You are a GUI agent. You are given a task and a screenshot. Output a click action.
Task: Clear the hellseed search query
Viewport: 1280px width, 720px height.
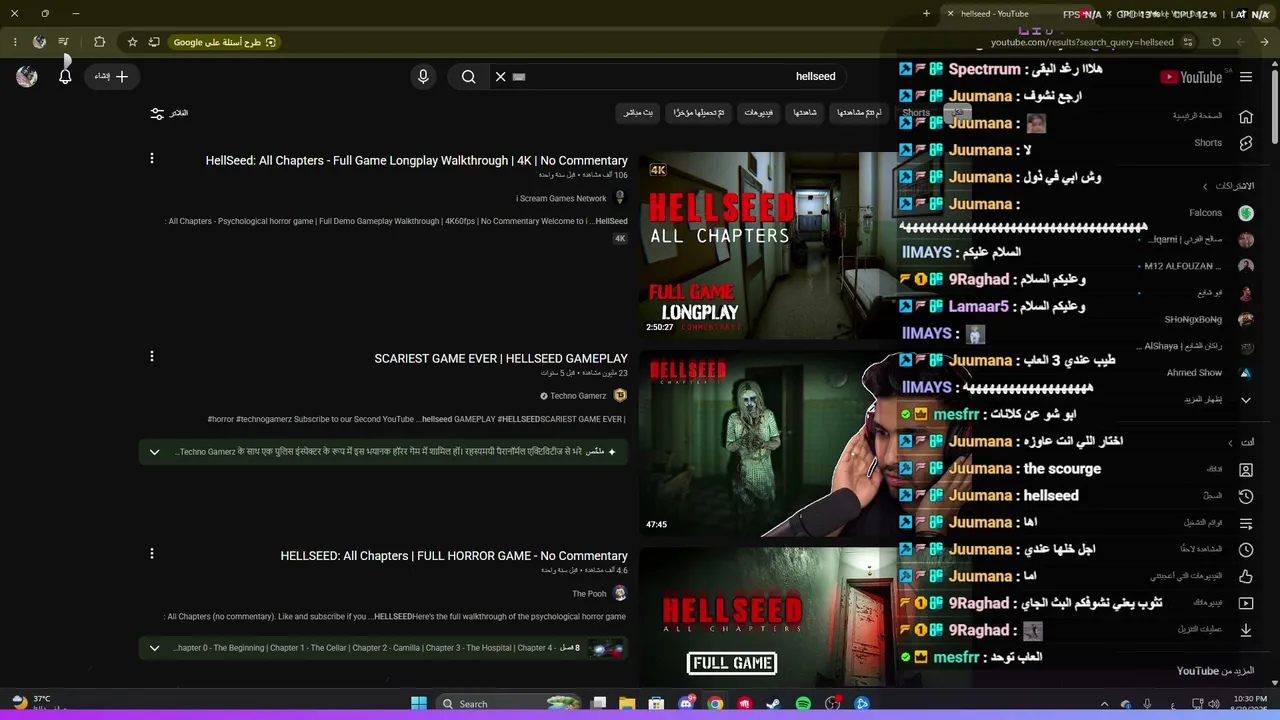(501, 76)
